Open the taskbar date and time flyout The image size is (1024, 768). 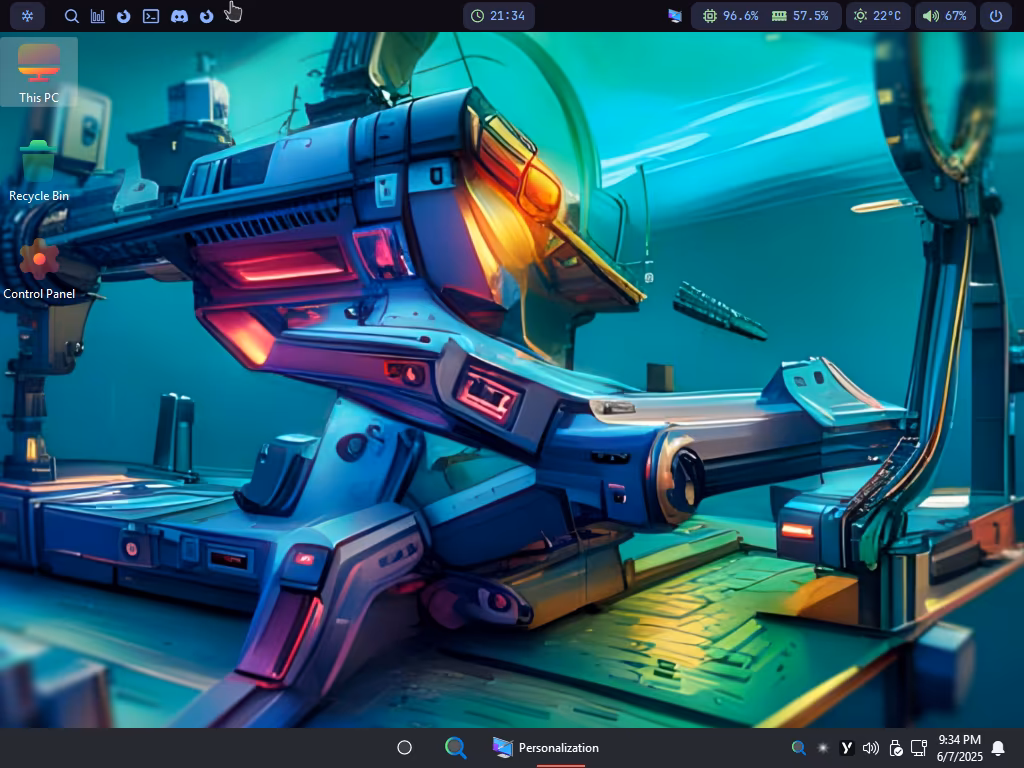(959, 748)
